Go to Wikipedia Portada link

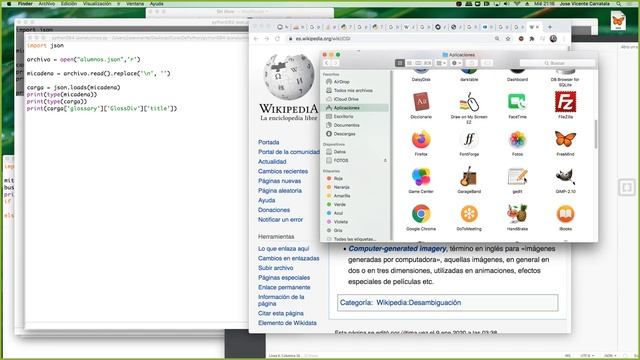(x=269, y=142)
